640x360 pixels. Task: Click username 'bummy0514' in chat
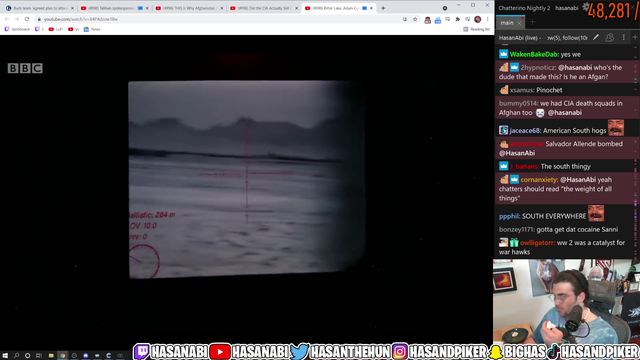pyautogui.click(x=518, y=104)
